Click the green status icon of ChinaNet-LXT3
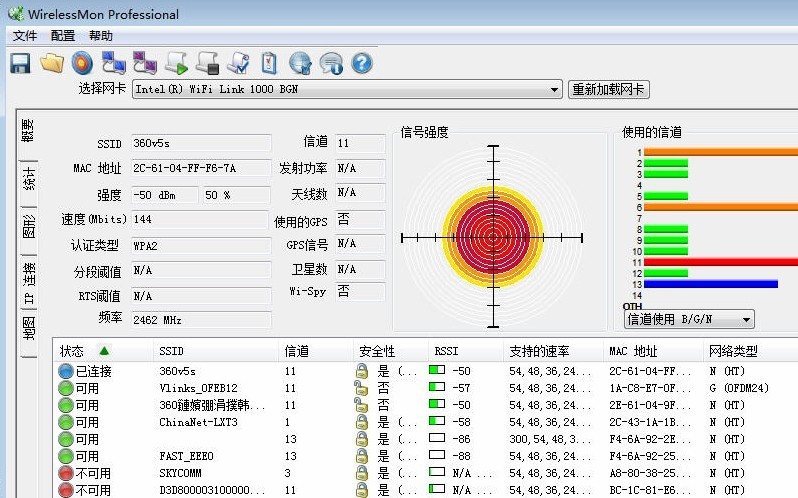Viewport: 798px width, 498px height. (66, 422)
